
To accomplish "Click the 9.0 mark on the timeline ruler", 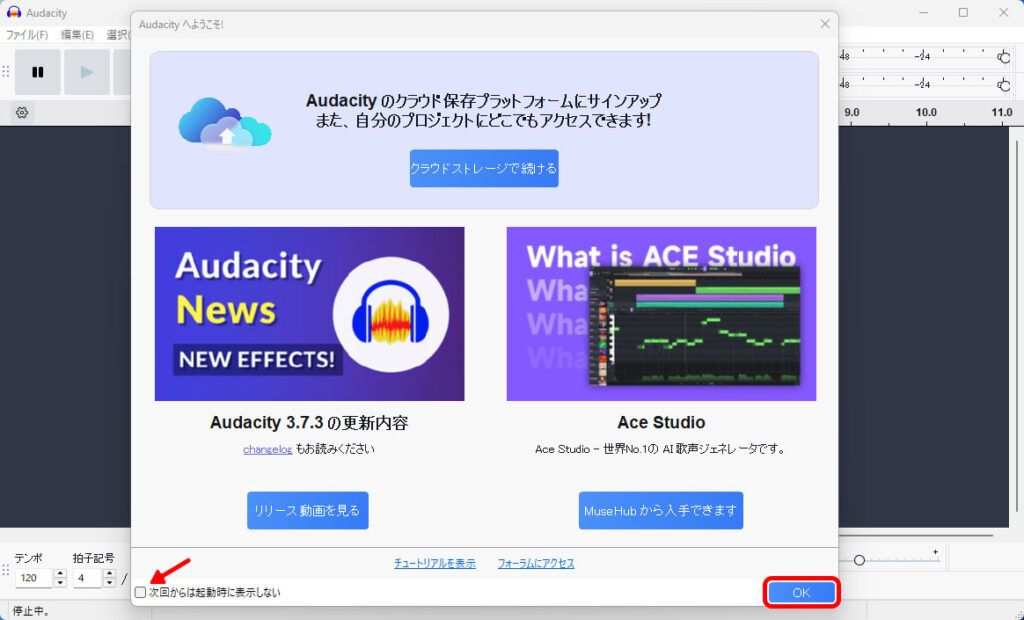I will pyautogui.click(x=852, y=112).
